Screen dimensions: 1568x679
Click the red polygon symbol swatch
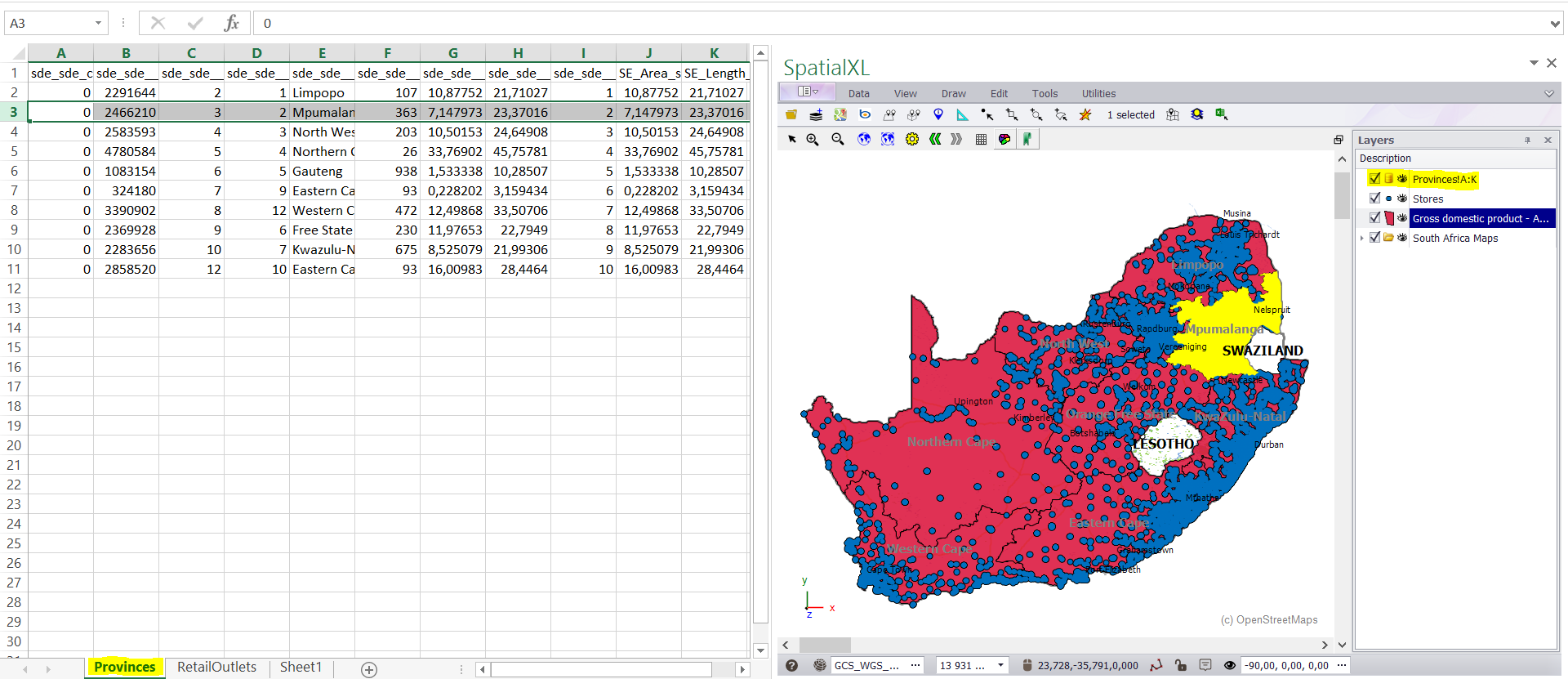[x=1388, y=218]
